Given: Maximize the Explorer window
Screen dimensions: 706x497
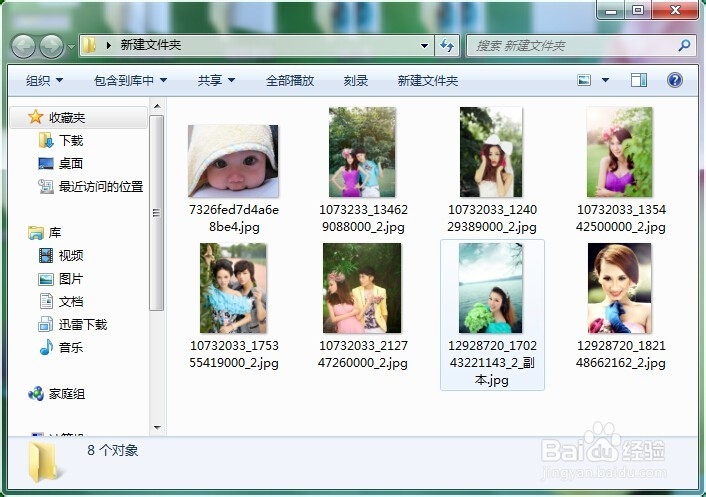Looking at the screenshot, I should (638, 10).
